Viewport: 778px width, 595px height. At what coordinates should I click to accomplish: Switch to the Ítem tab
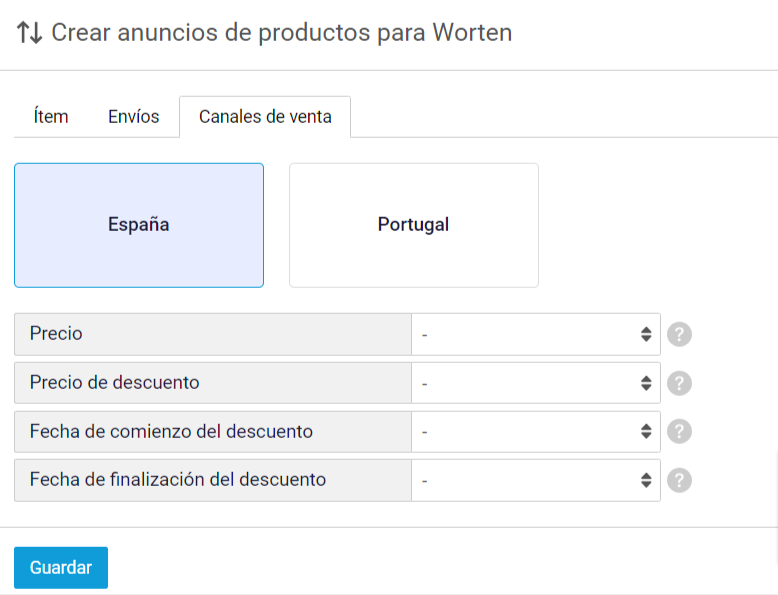pyautogui.click(x=51, y=117)
